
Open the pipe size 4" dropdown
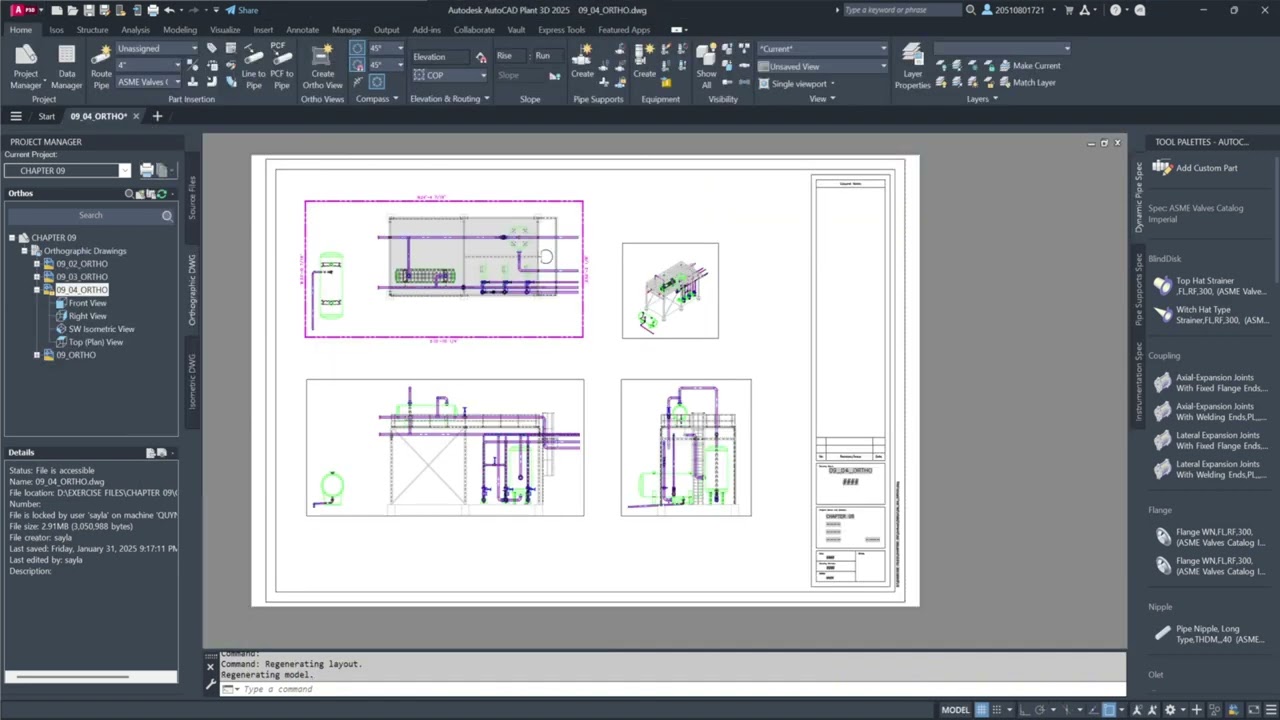tap(150, 65)
